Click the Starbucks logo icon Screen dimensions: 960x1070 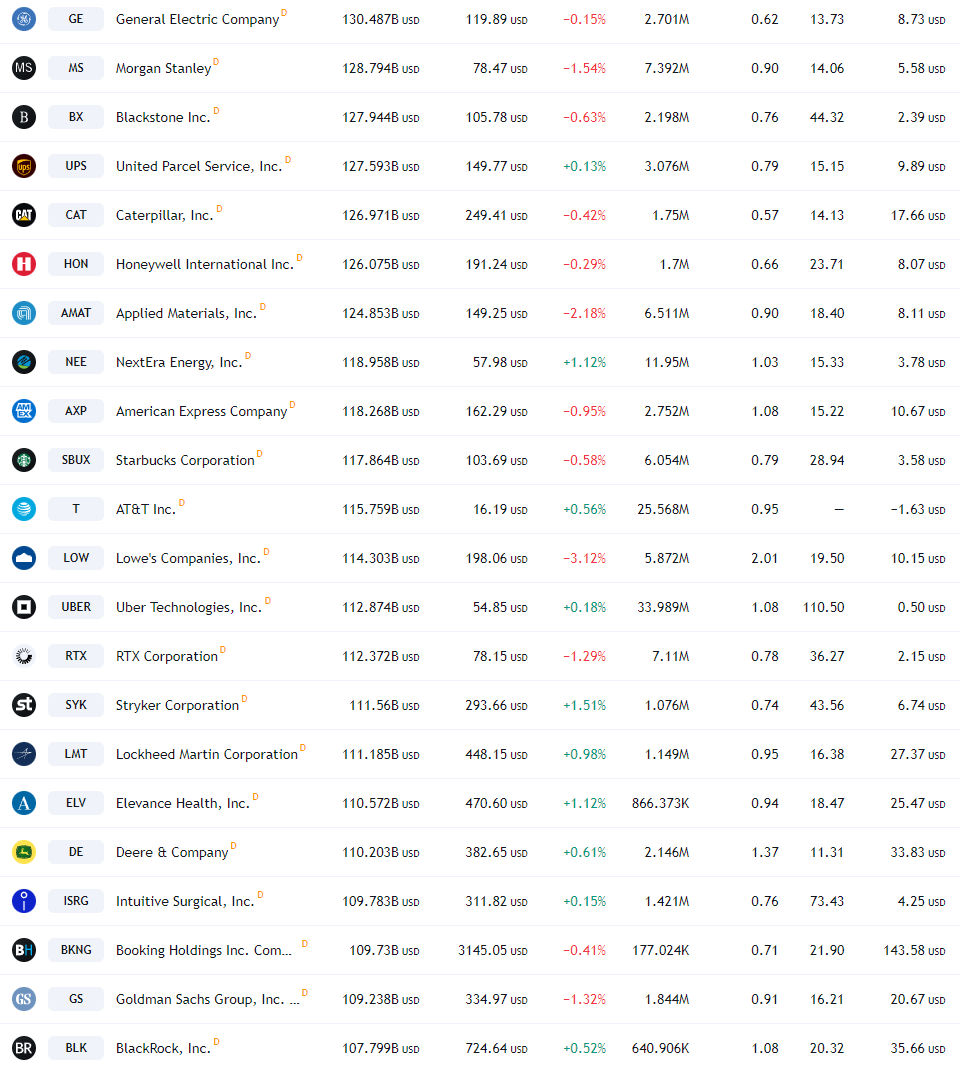24,460
